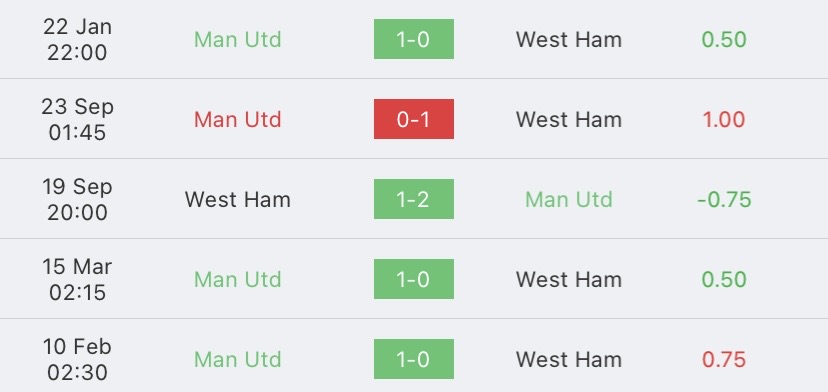Click Man Utd in the 22 Jan row
The width and height of the screenshot is (828, 392).
click(238, 40)
